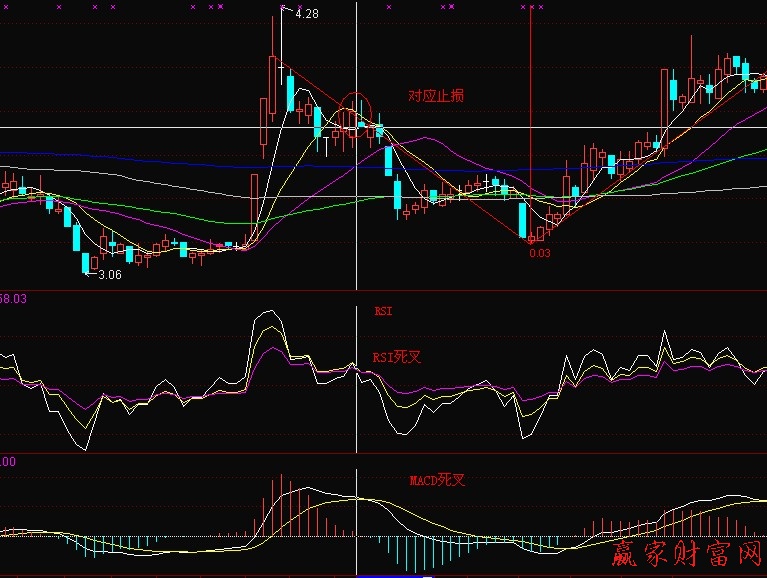Viewport: 767px width, 578px height.
Task: Click the RSI indicator title label
Action: click(x=383, y=311)
